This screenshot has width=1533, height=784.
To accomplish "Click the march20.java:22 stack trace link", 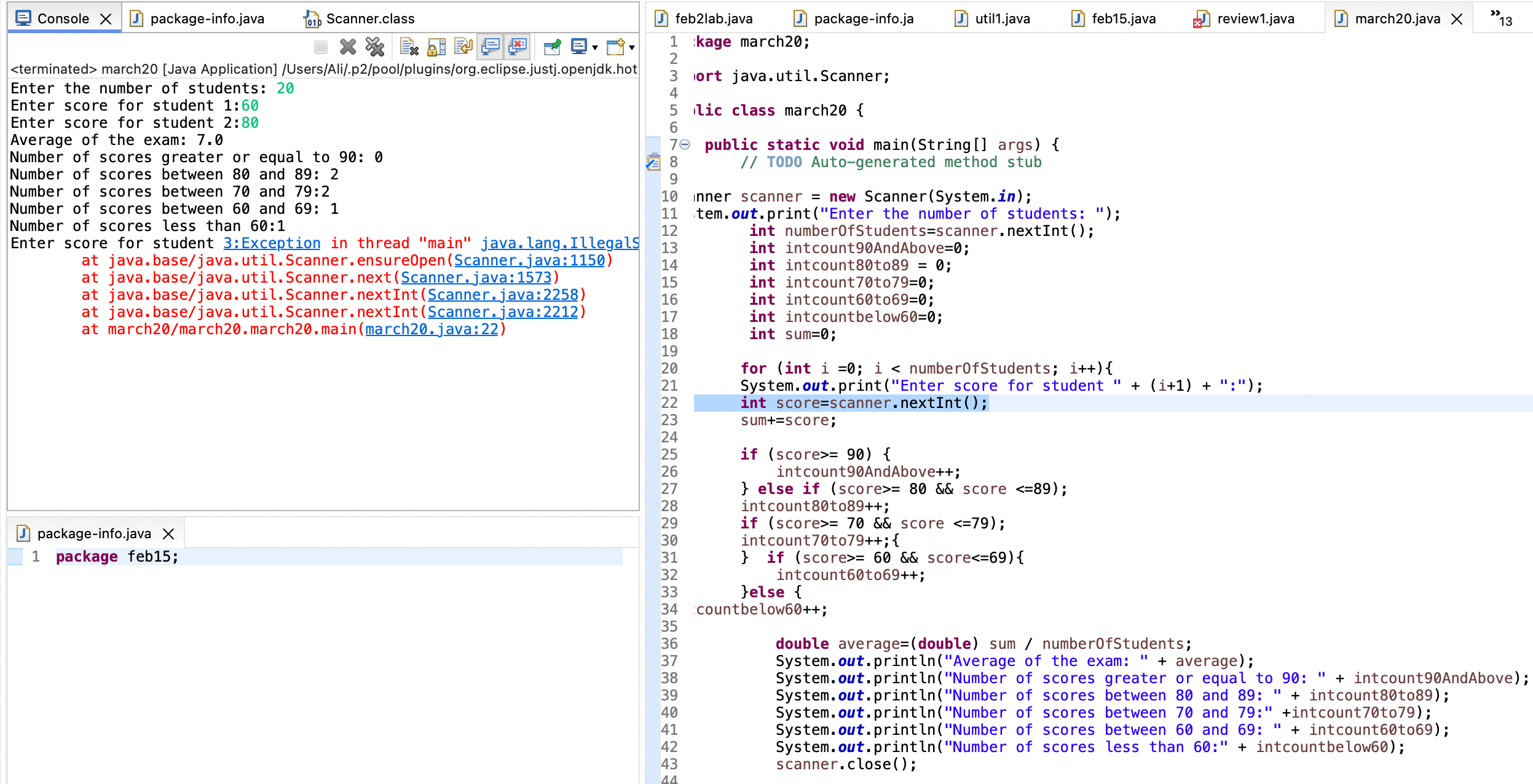I will (x=432, y=329).
